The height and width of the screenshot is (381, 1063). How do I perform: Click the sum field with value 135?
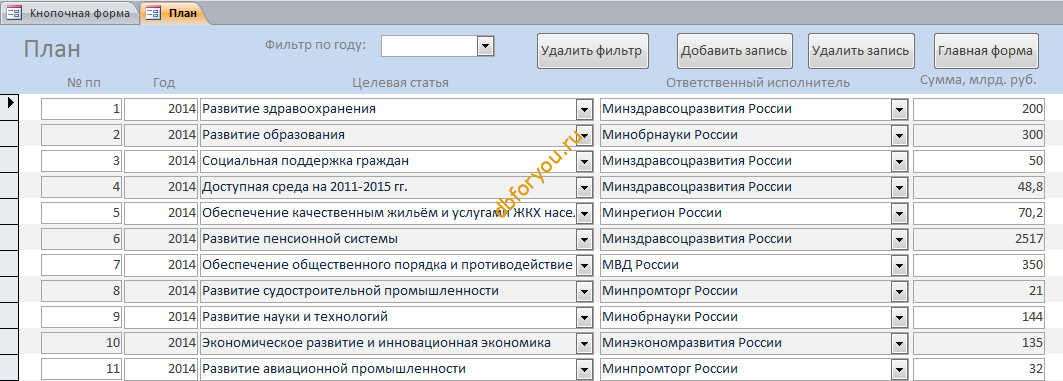click(980, 343)
